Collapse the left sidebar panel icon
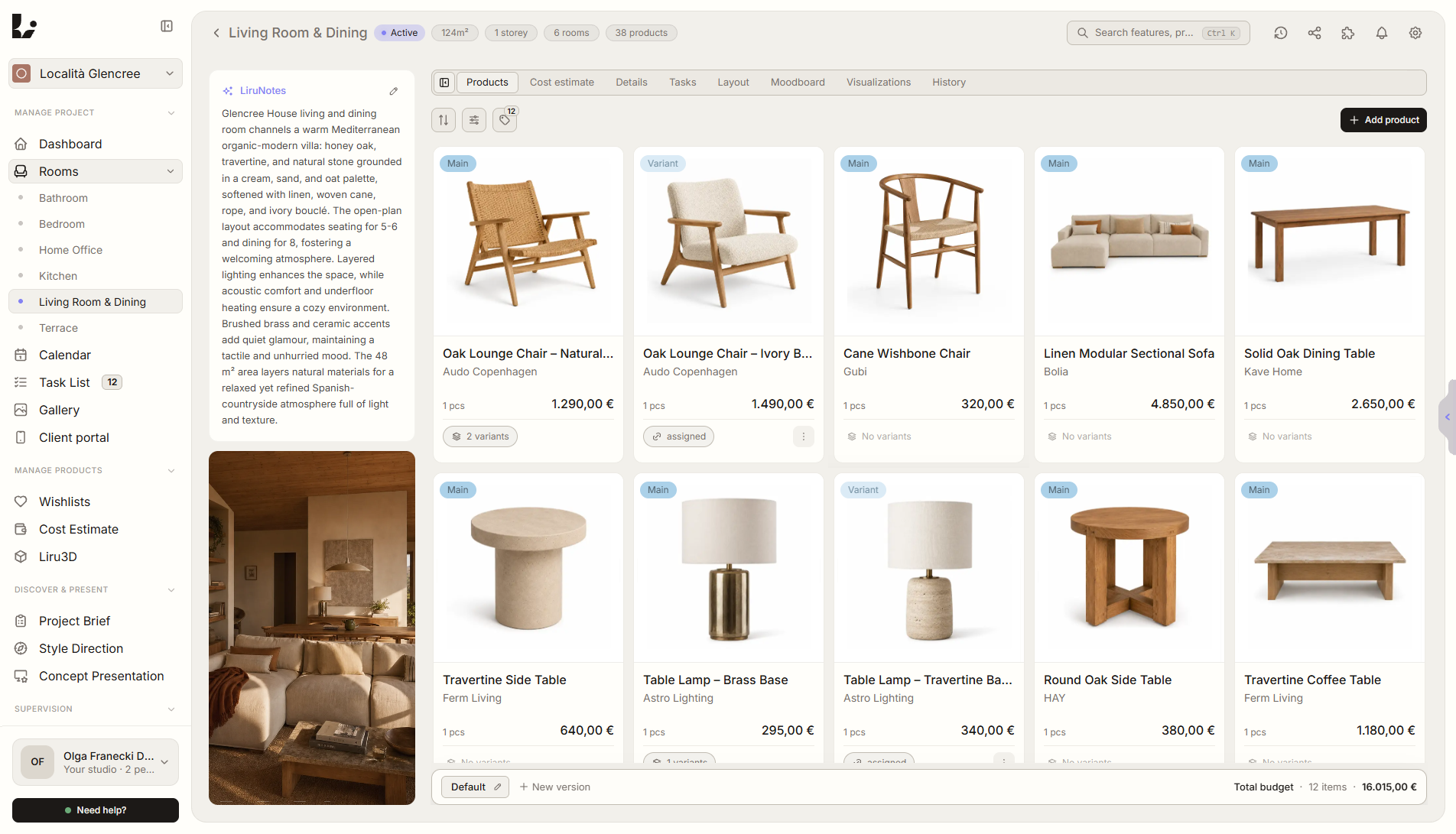1456x834 pixels. click(x=167, y=27)
